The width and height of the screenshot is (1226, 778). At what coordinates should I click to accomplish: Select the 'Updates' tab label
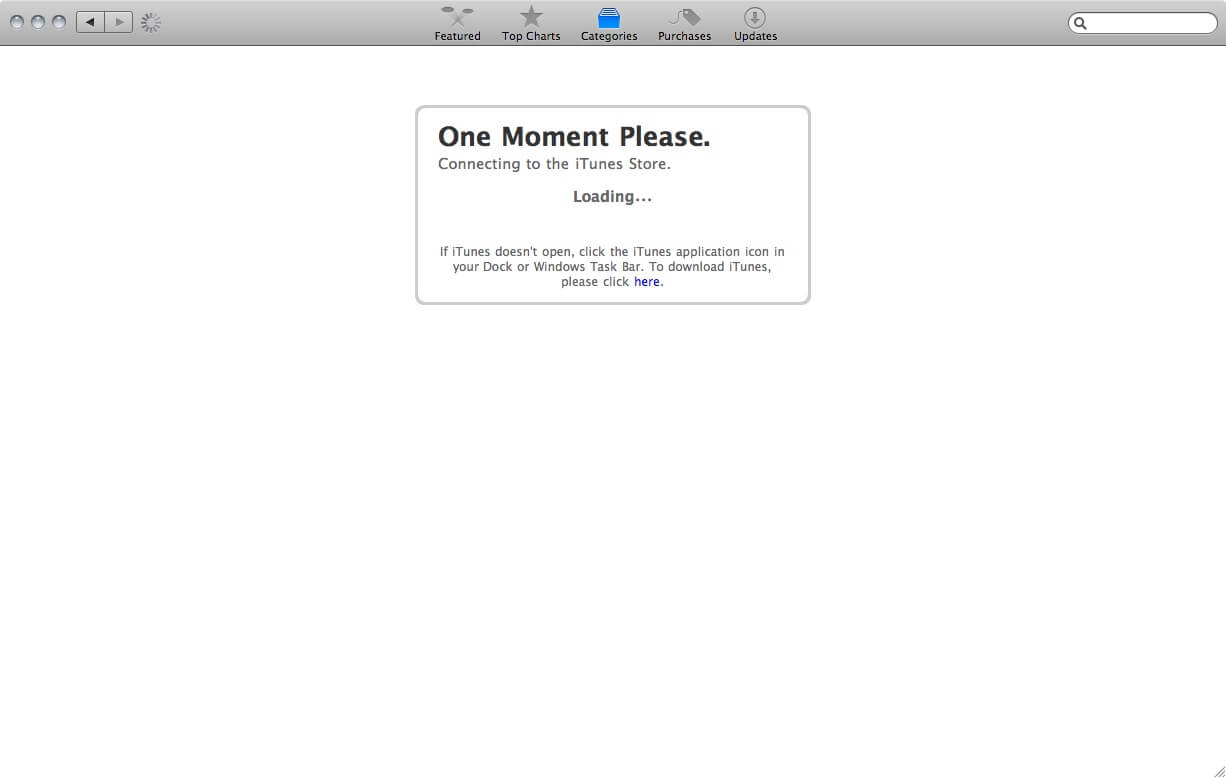pos(755,36)
